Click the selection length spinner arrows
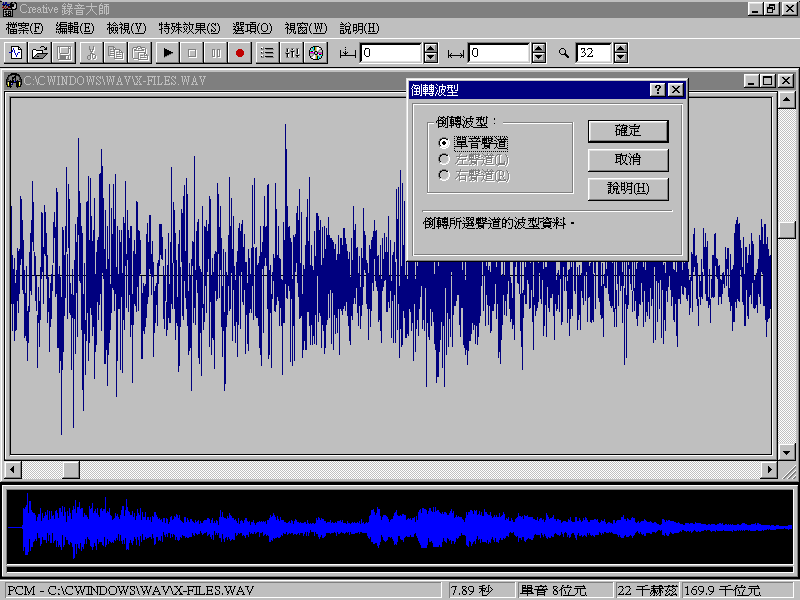 539,52
